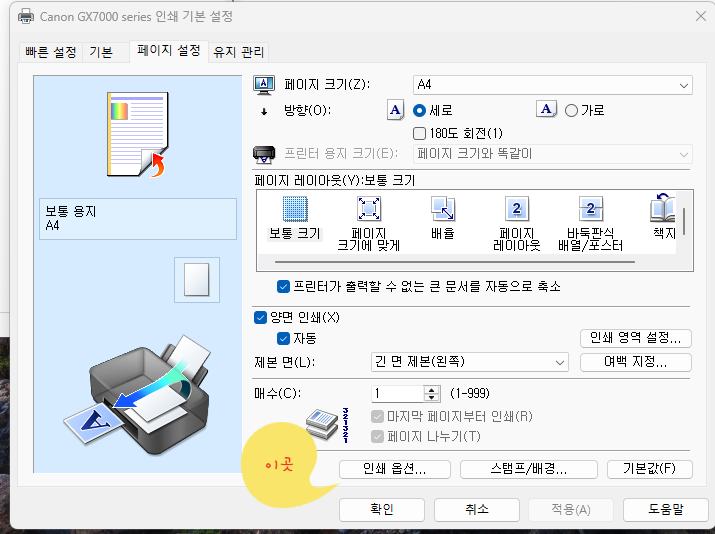The height and width of the screenshot is (534, 715).
Task: Click the layout list horizontal scrollbar
Action: pyautogui.click(x=455, y=262)
